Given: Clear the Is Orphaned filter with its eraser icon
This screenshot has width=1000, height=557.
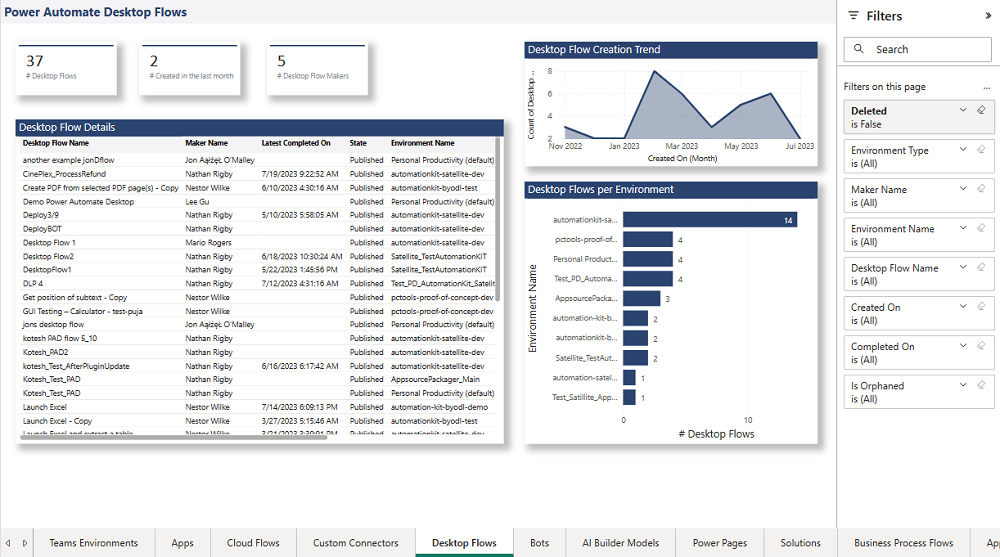Looking at the screenshot, I should pyautogui.click(x=981, y=385).
